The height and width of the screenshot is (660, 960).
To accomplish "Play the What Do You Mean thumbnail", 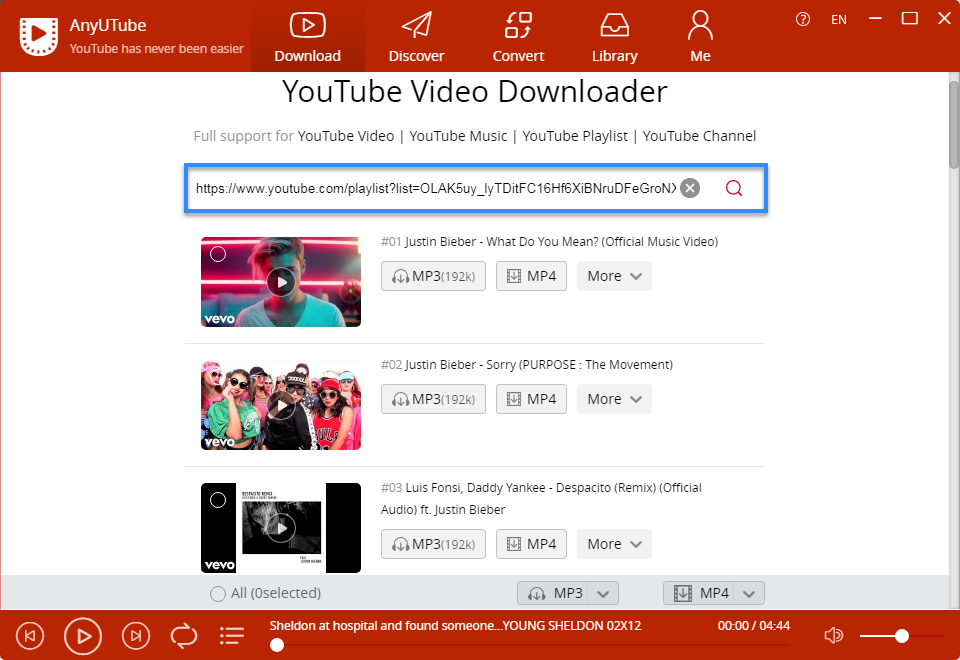I will coord(281,282).
